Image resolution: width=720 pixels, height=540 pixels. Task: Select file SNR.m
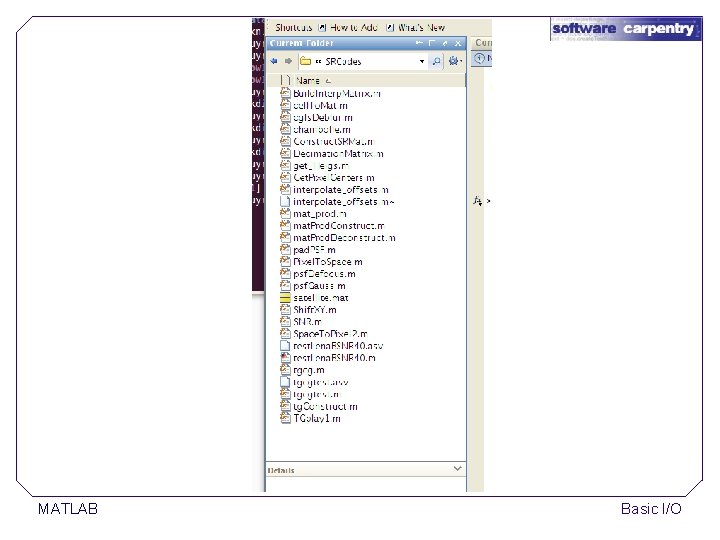pyautogui.click(x=307, y=321)
